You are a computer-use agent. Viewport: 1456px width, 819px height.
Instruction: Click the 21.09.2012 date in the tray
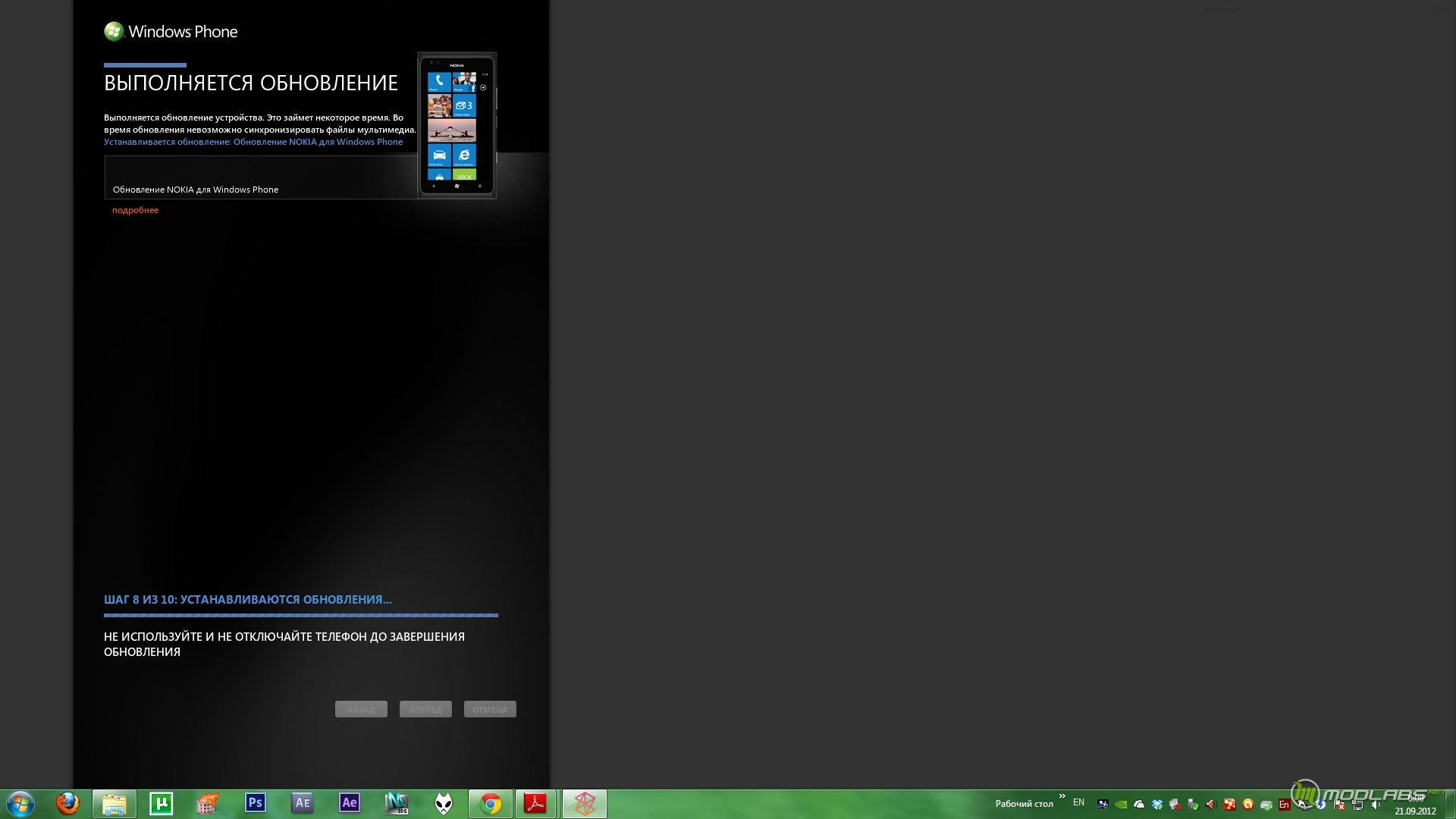1415,811
